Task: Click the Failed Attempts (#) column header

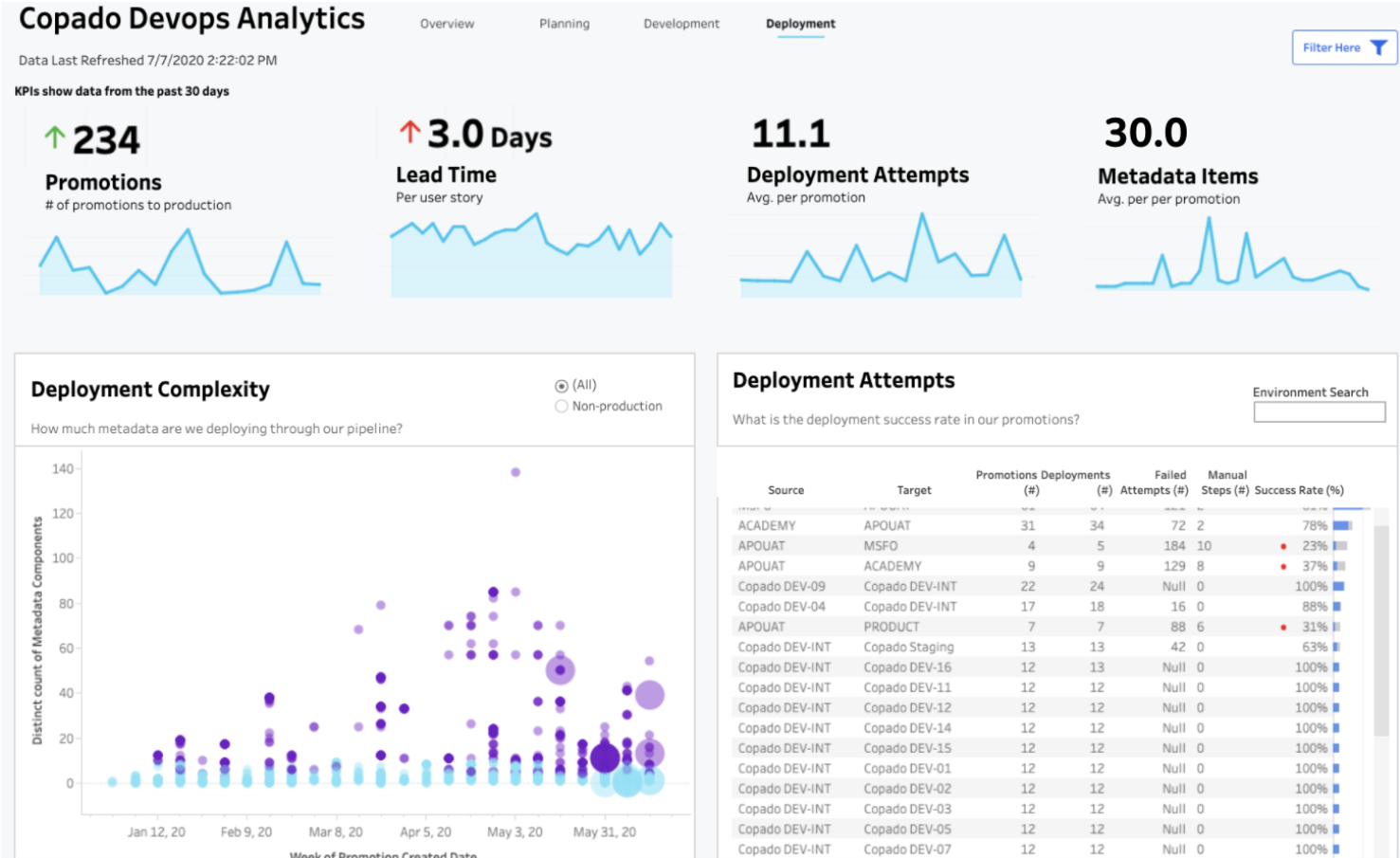Action: tap(1155, 483)
